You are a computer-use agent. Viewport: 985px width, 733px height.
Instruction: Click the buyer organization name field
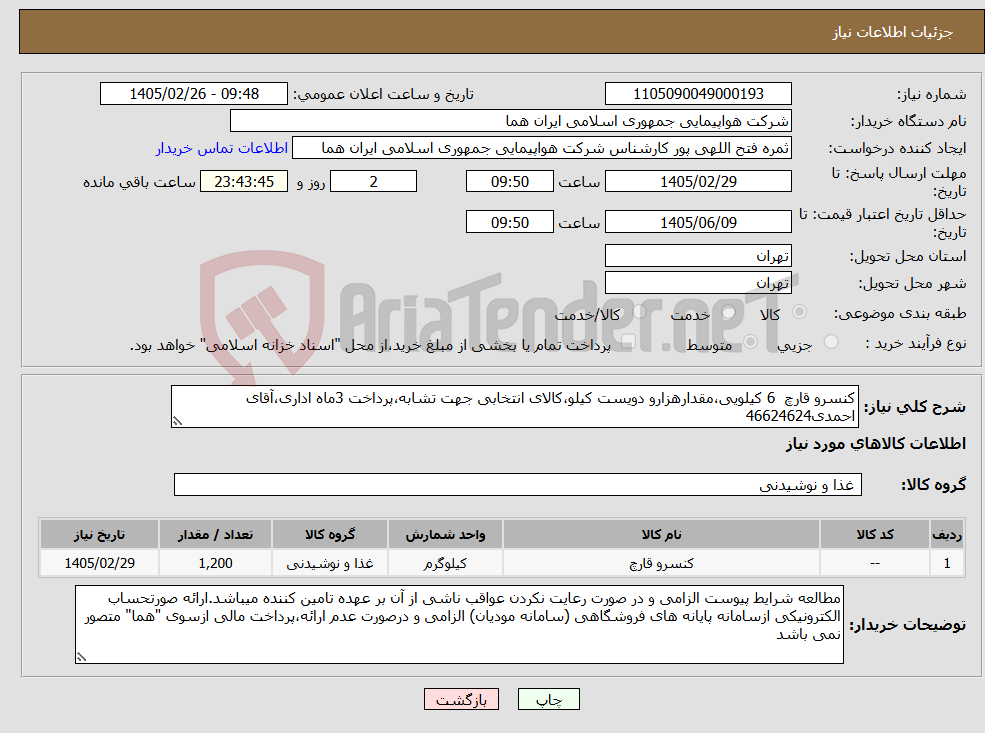pyautogui.click(x=511, y=121)
